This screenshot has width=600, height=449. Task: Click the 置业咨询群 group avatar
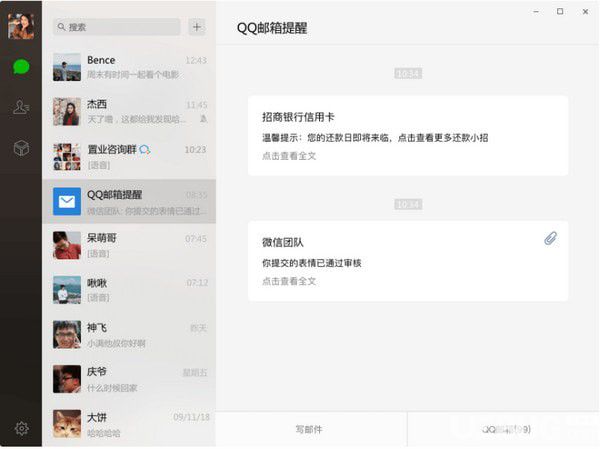67,157
